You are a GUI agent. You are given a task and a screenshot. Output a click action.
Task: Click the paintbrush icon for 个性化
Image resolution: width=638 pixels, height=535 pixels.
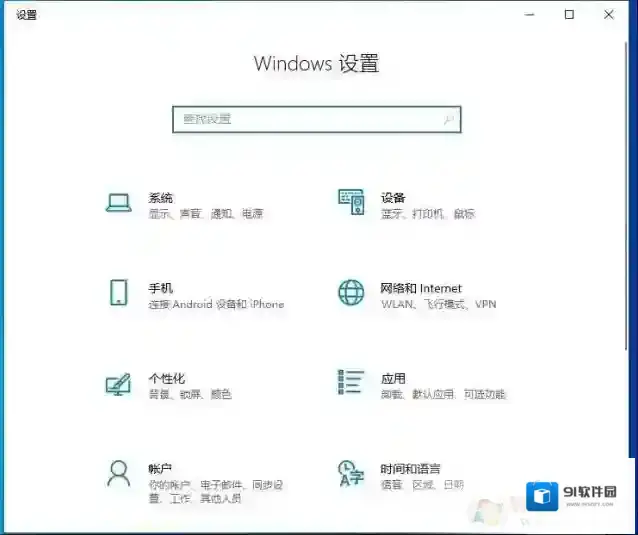pyautogui.click(x=119, y=384)
